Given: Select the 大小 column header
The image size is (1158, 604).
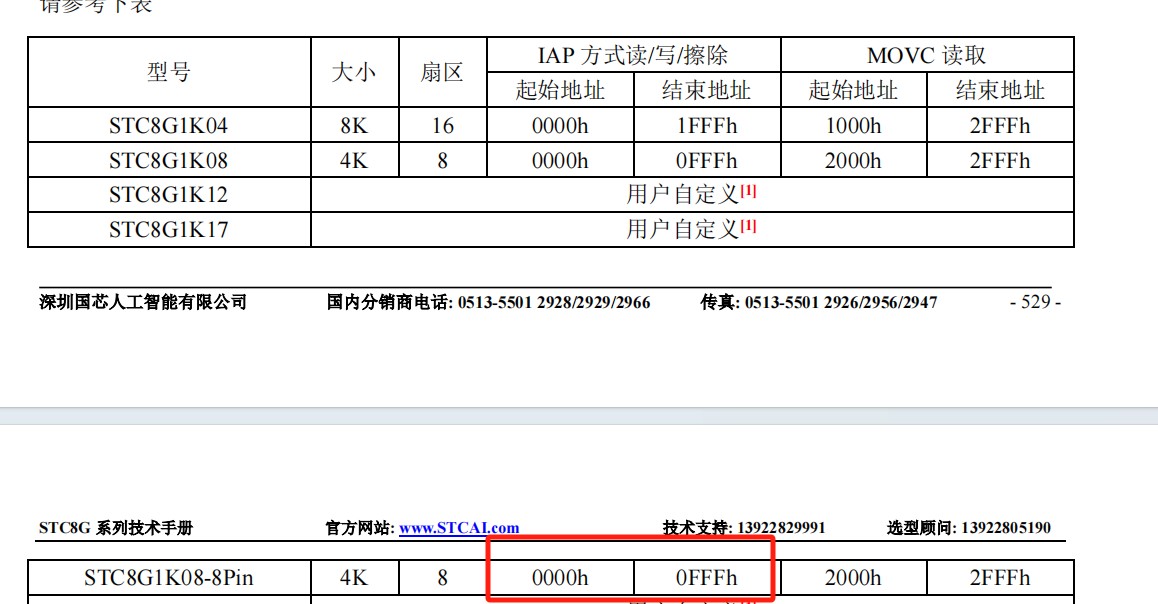Looking at the screenshot, I should (x=354, y=72).
